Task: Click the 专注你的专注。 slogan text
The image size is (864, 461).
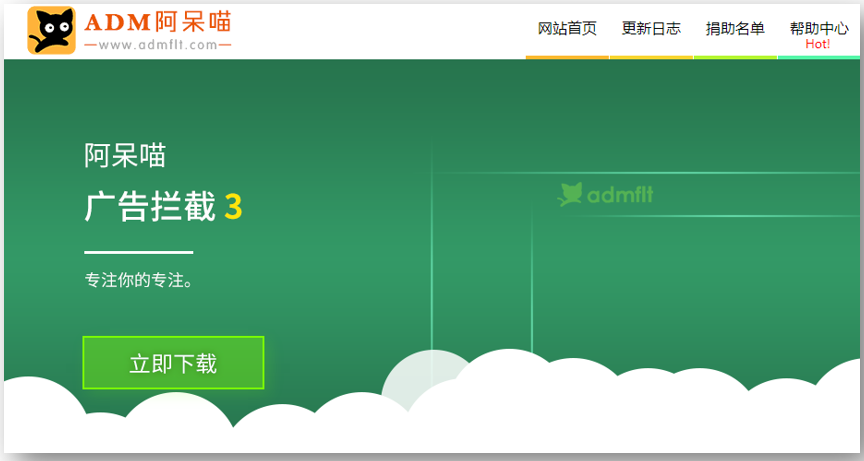Action: [x=139, y=280]
